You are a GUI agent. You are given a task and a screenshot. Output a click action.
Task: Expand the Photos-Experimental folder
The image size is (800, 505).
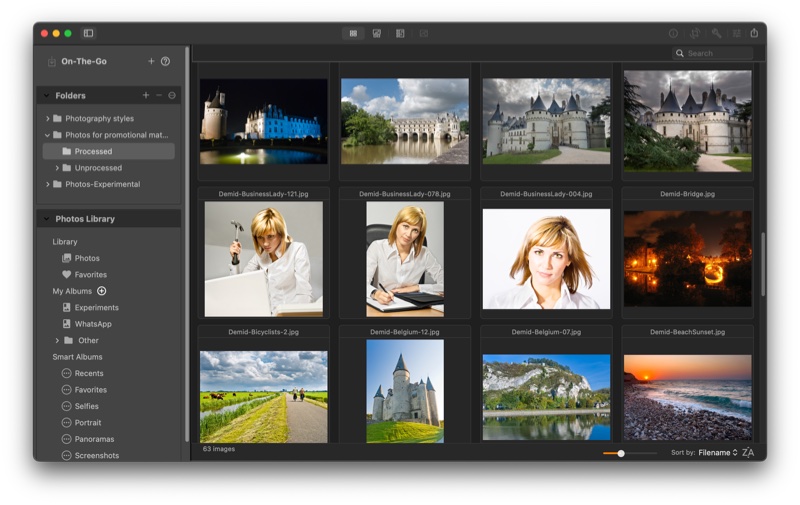[47, 184]
